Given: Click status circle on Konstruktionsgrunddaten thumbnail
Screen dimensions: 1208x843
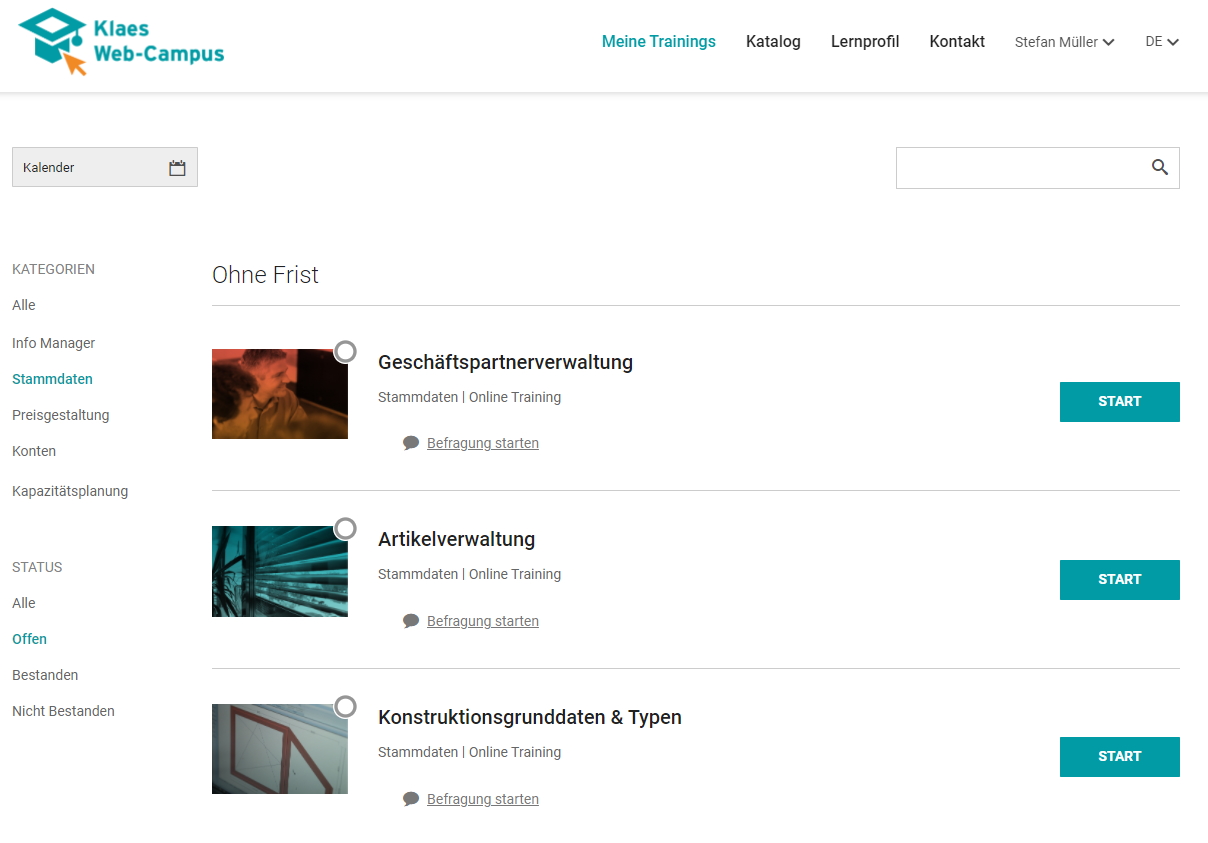Looking at the screenshot, I should click(345, 706).
